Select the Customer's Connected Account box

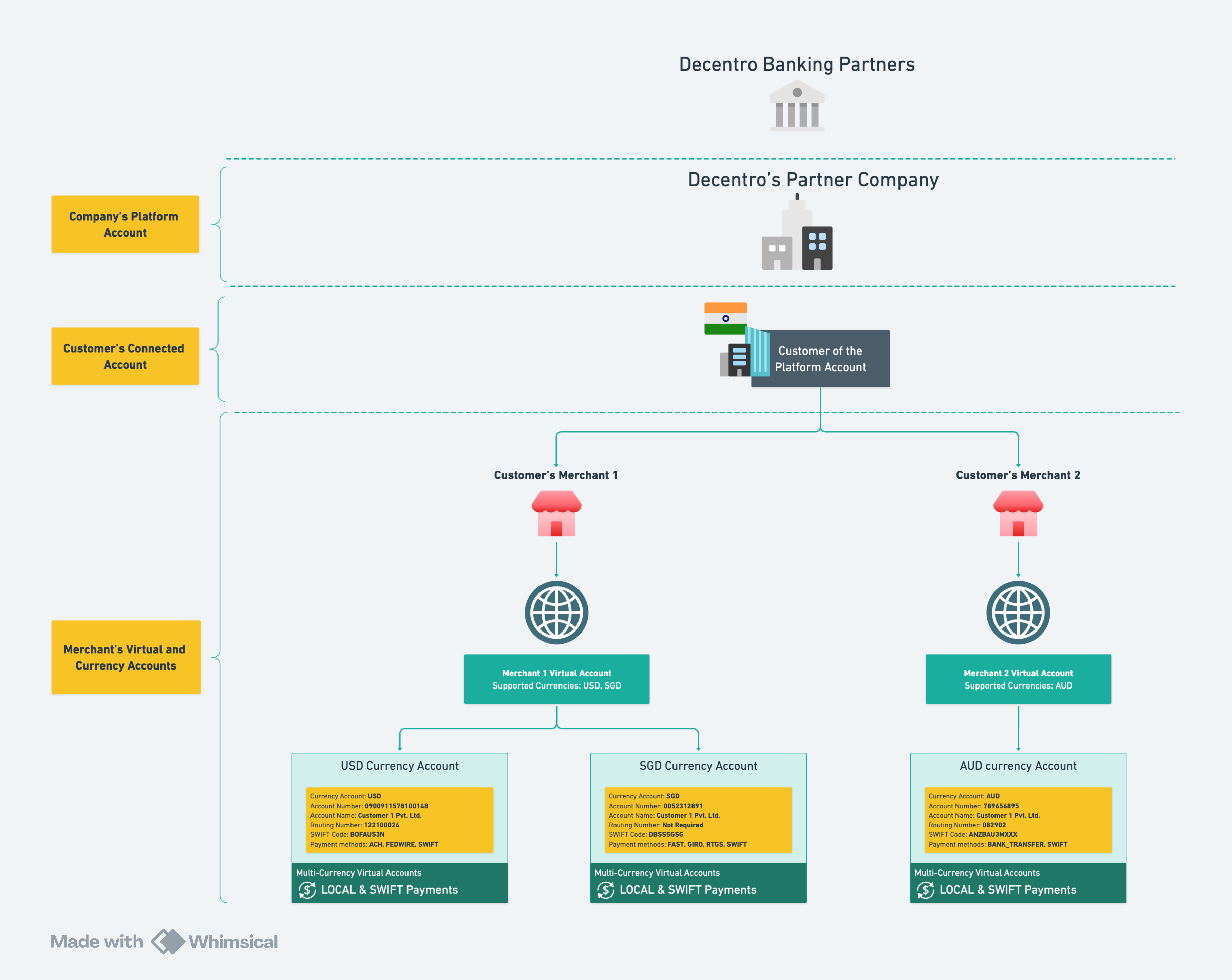125,356
